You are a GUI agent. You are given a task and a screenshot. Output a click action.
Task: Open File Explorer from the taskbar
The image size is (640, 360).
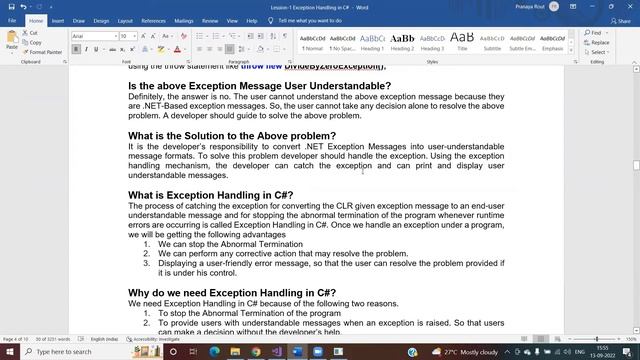pyautogui.click(x=235, y=351)
